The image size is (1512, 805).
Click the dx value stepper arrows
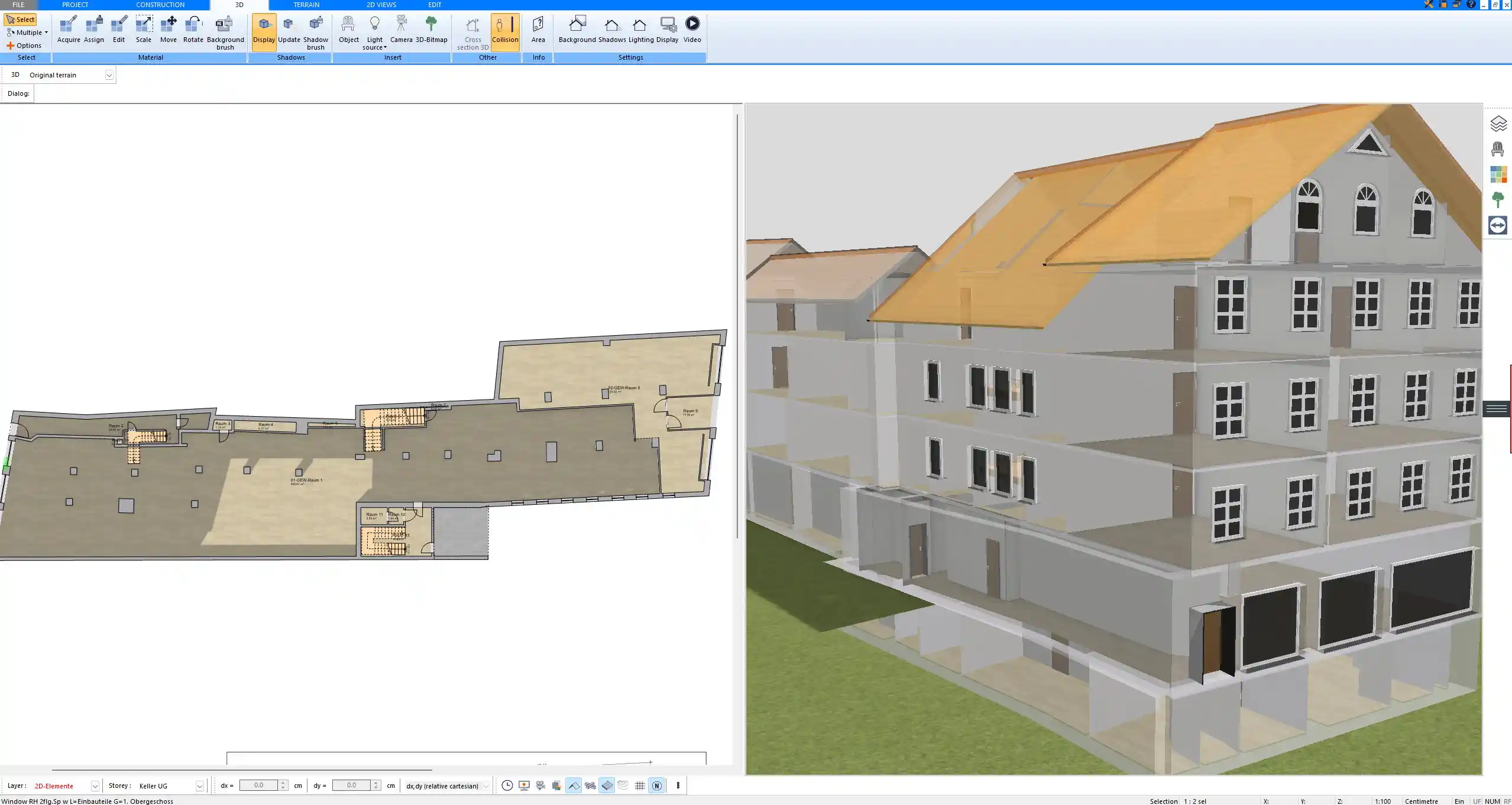tap(283, 785)
